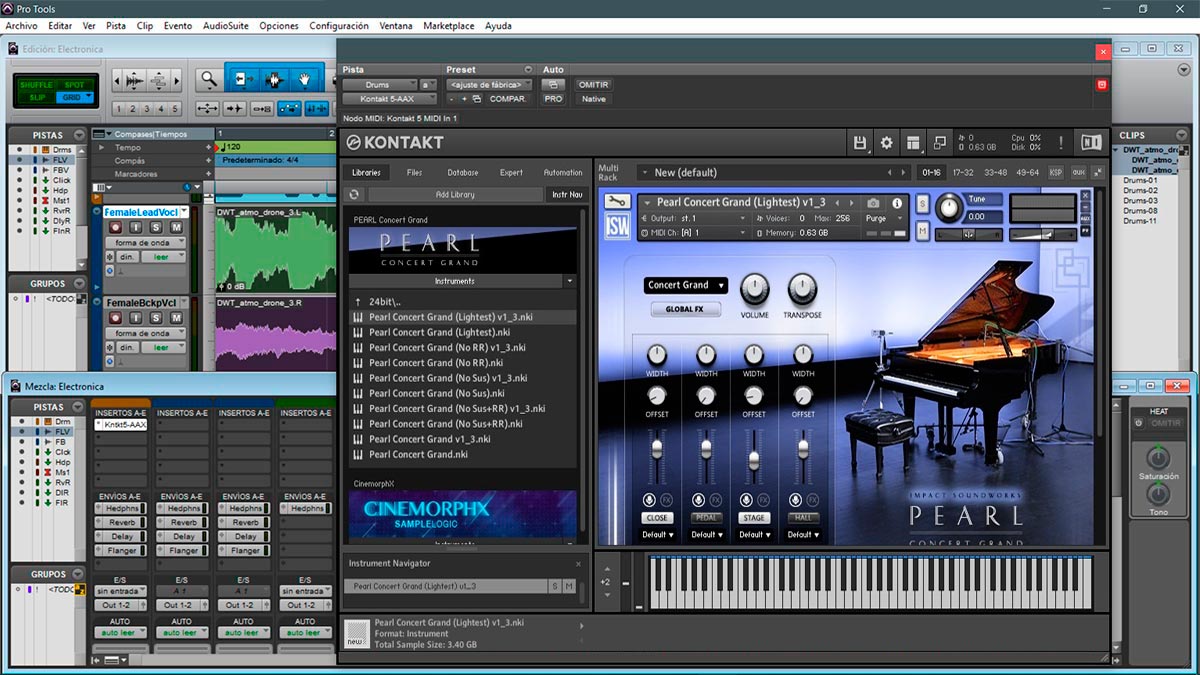
Task: Click the library refresh icon next to Add Library
Action: [x=353, y=195]
